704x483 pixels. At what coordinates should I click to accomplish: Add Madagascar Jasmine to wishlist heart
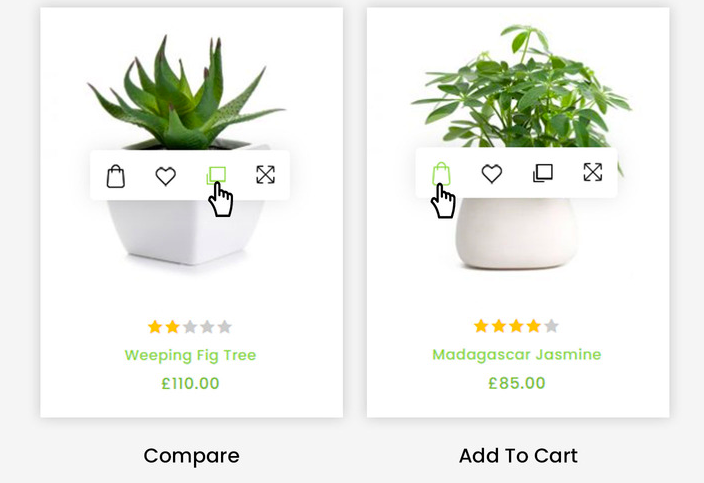coord(492,174)
